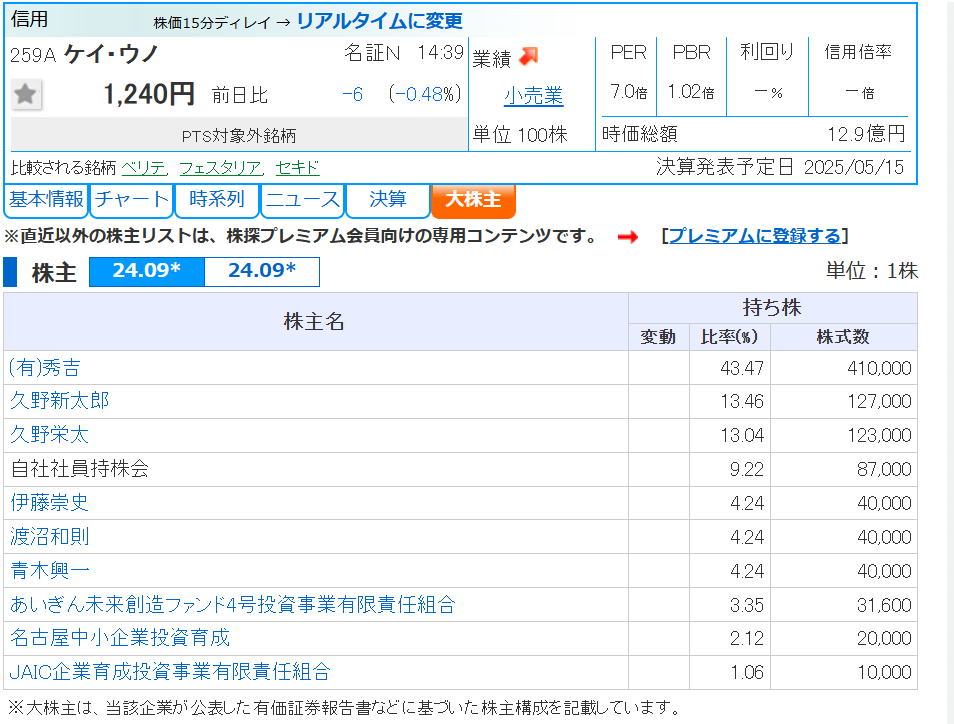Select the 大株主 tab
The image size is (954, 724).
pos(473,200)
